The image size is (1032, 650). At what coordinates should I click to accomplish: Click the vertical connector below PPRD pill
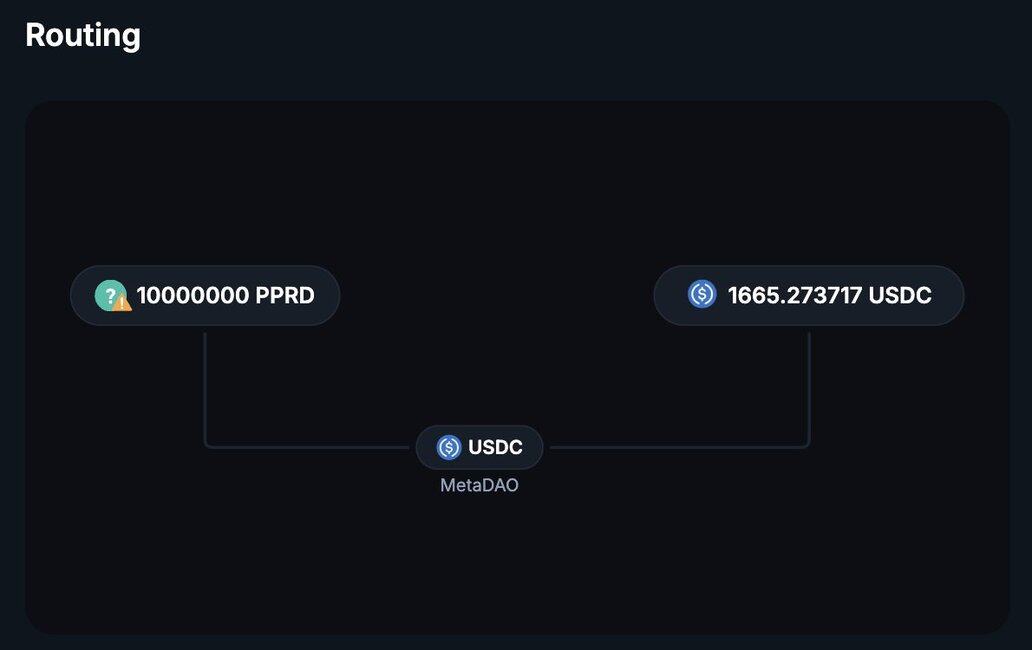[205, 385]
